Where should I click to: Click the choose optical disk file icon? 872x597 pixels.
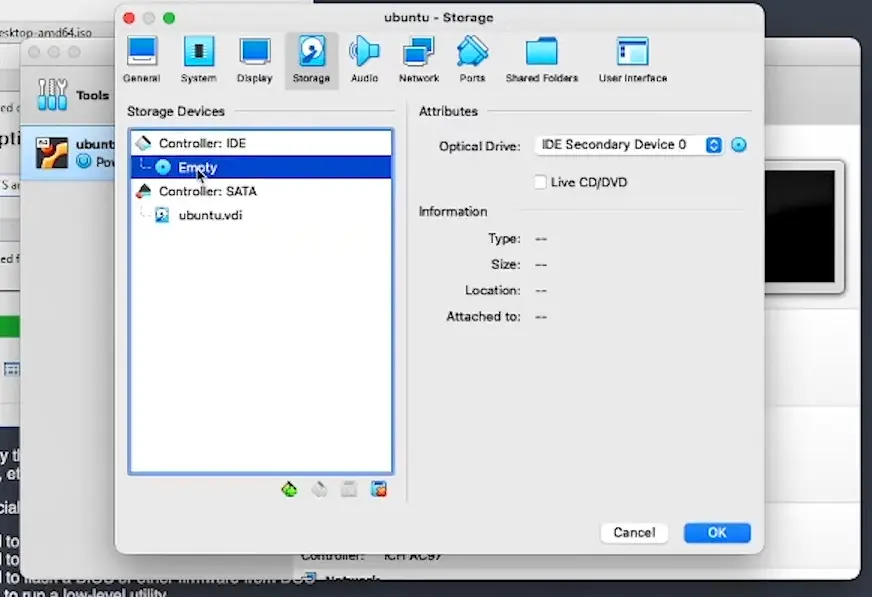(x=739, y=145)
